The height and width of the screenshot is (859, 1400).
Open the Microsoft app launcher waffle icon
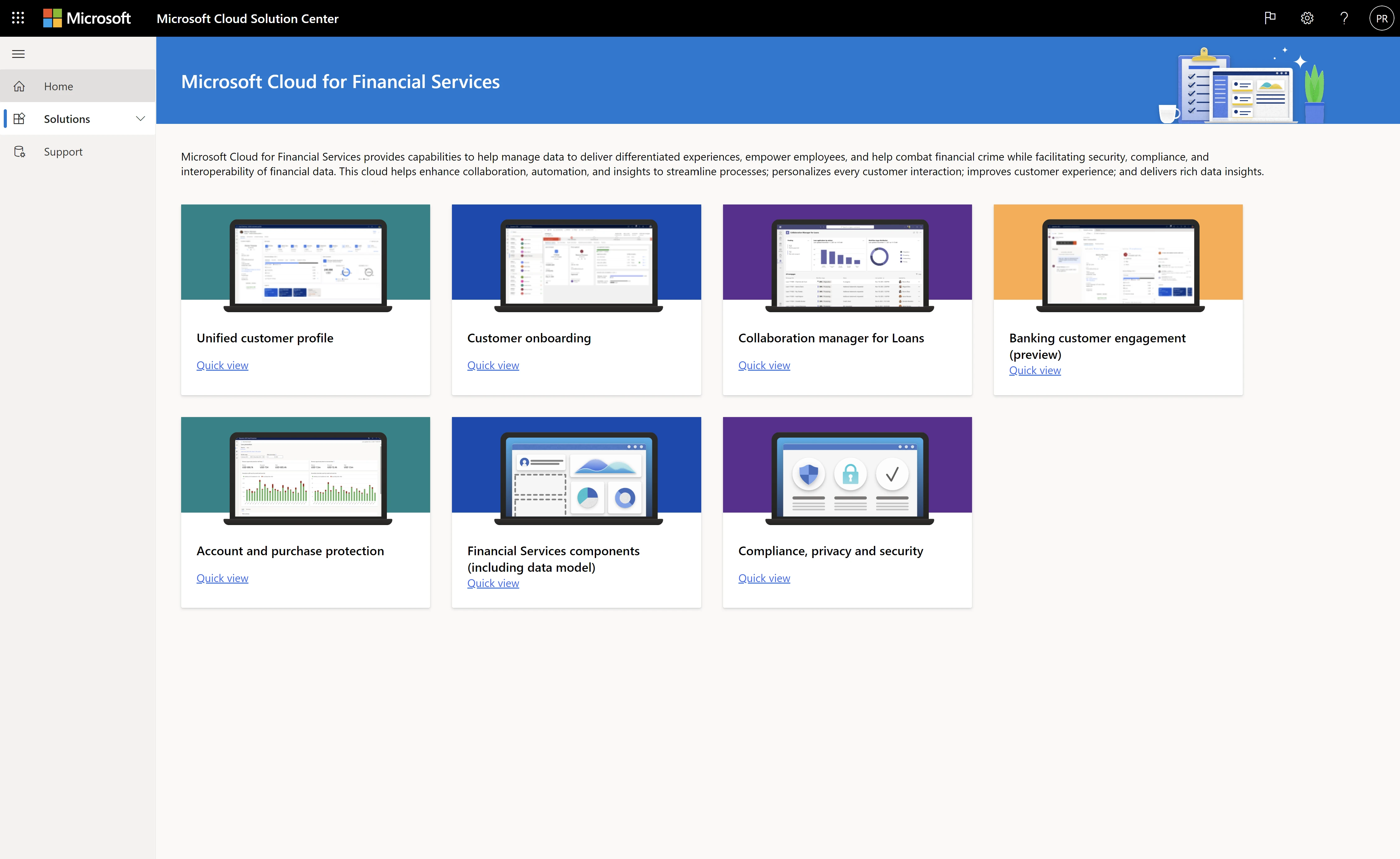coord(18,18)
